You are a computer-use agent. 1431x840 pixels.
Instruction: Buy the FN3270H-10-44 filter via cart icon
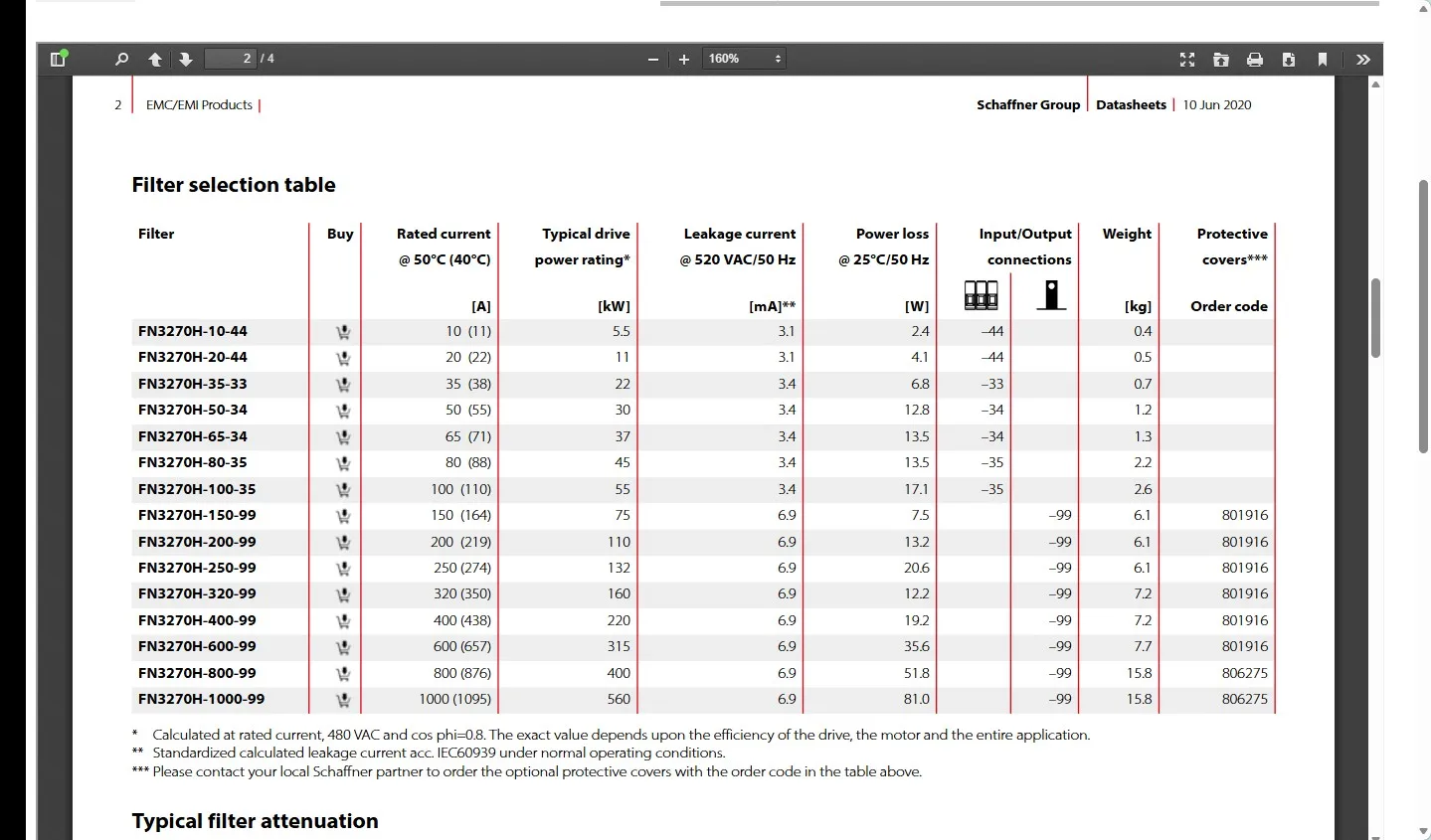tap(343, 332)
